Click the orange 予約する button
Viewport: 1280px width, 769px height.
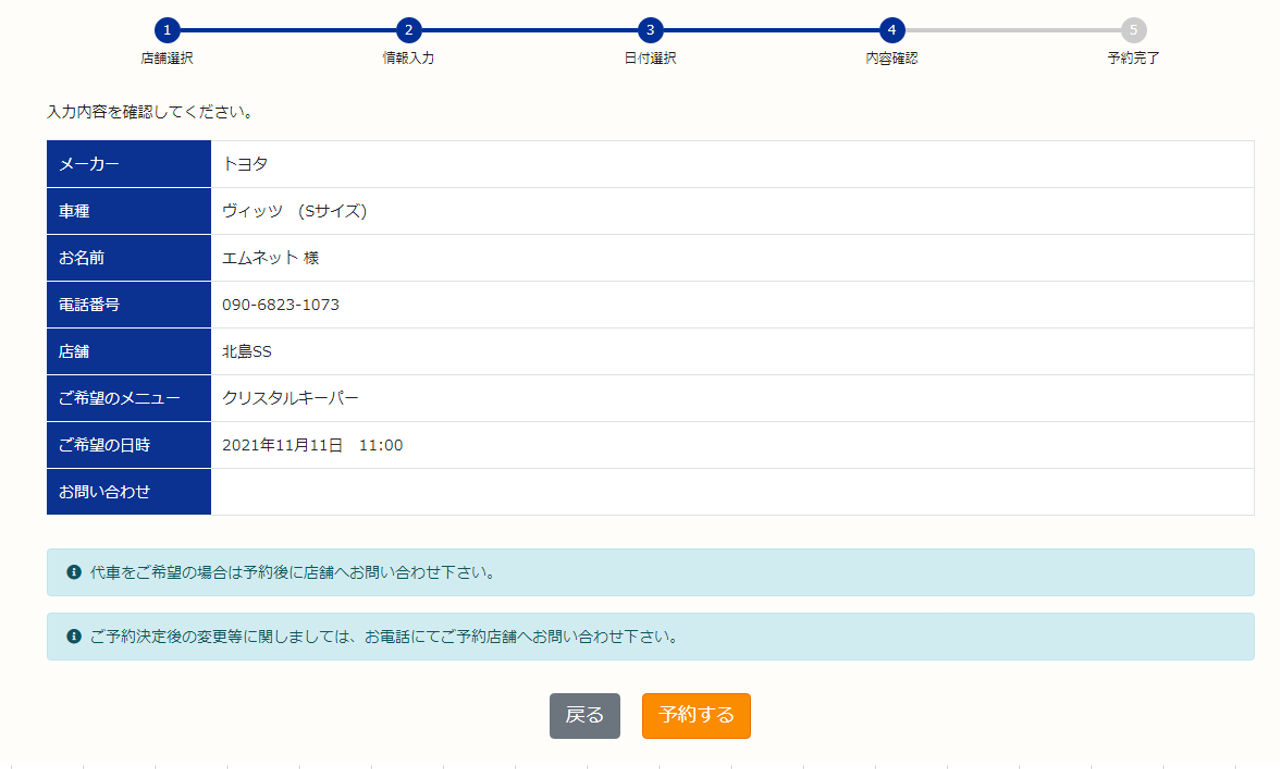(696, 716)
